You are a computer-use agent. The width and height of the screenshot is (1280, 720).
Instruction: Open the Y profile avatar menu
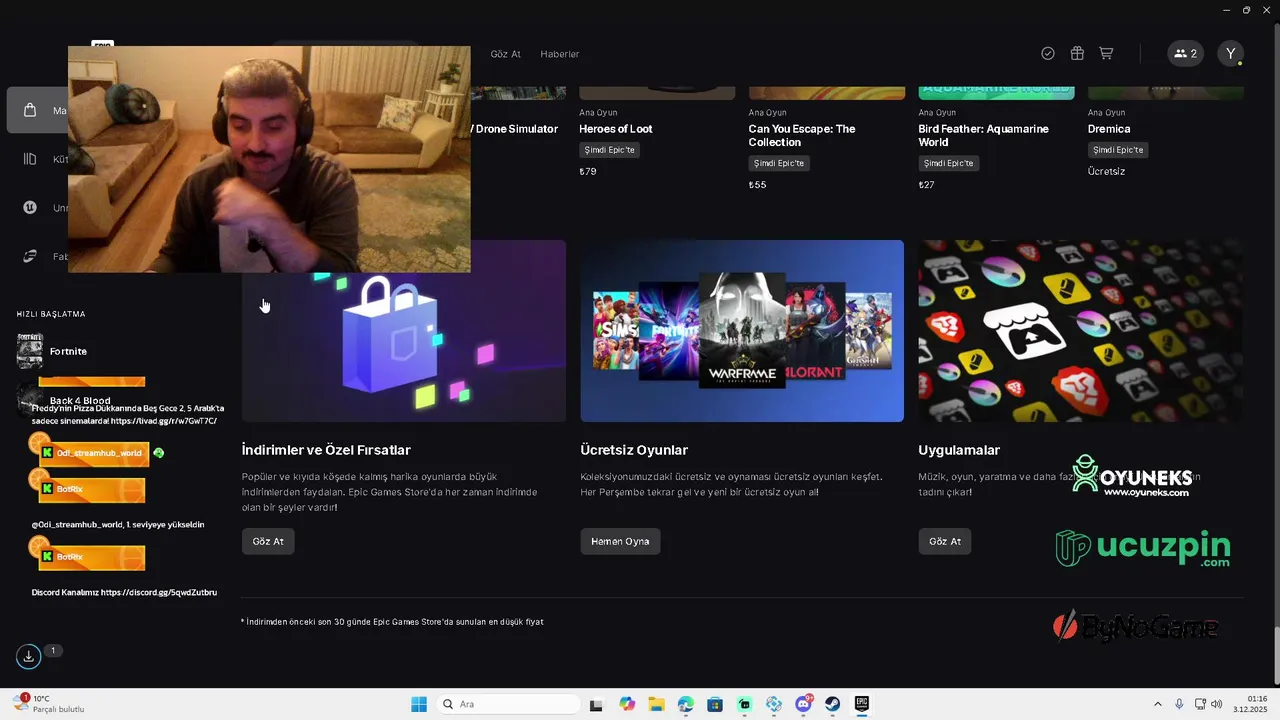(x=1231, y=54)
